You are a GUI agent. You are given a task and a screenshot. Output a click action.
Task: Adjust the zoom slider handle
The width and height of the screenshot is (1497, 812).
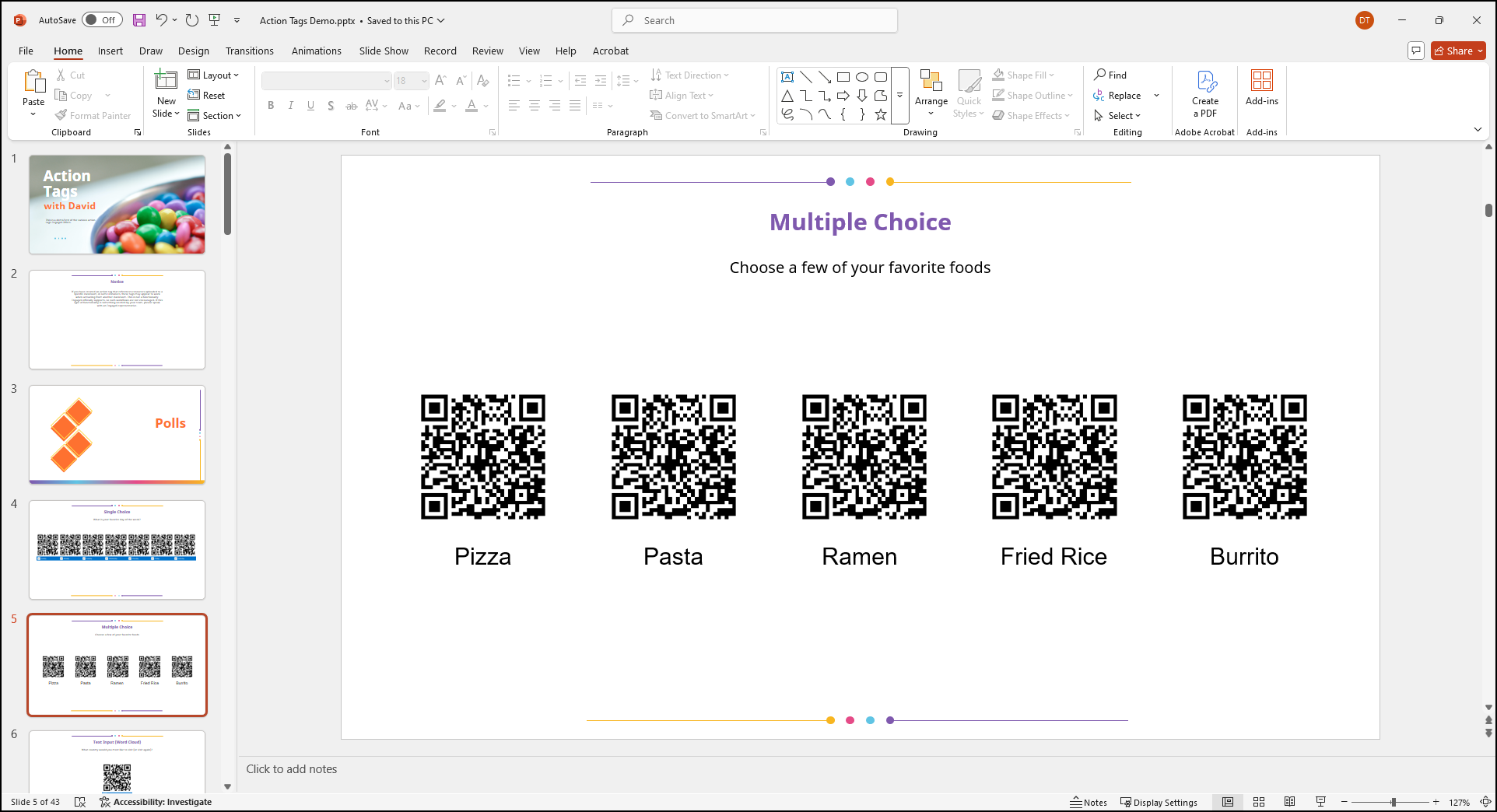(x=1394, y=802)
